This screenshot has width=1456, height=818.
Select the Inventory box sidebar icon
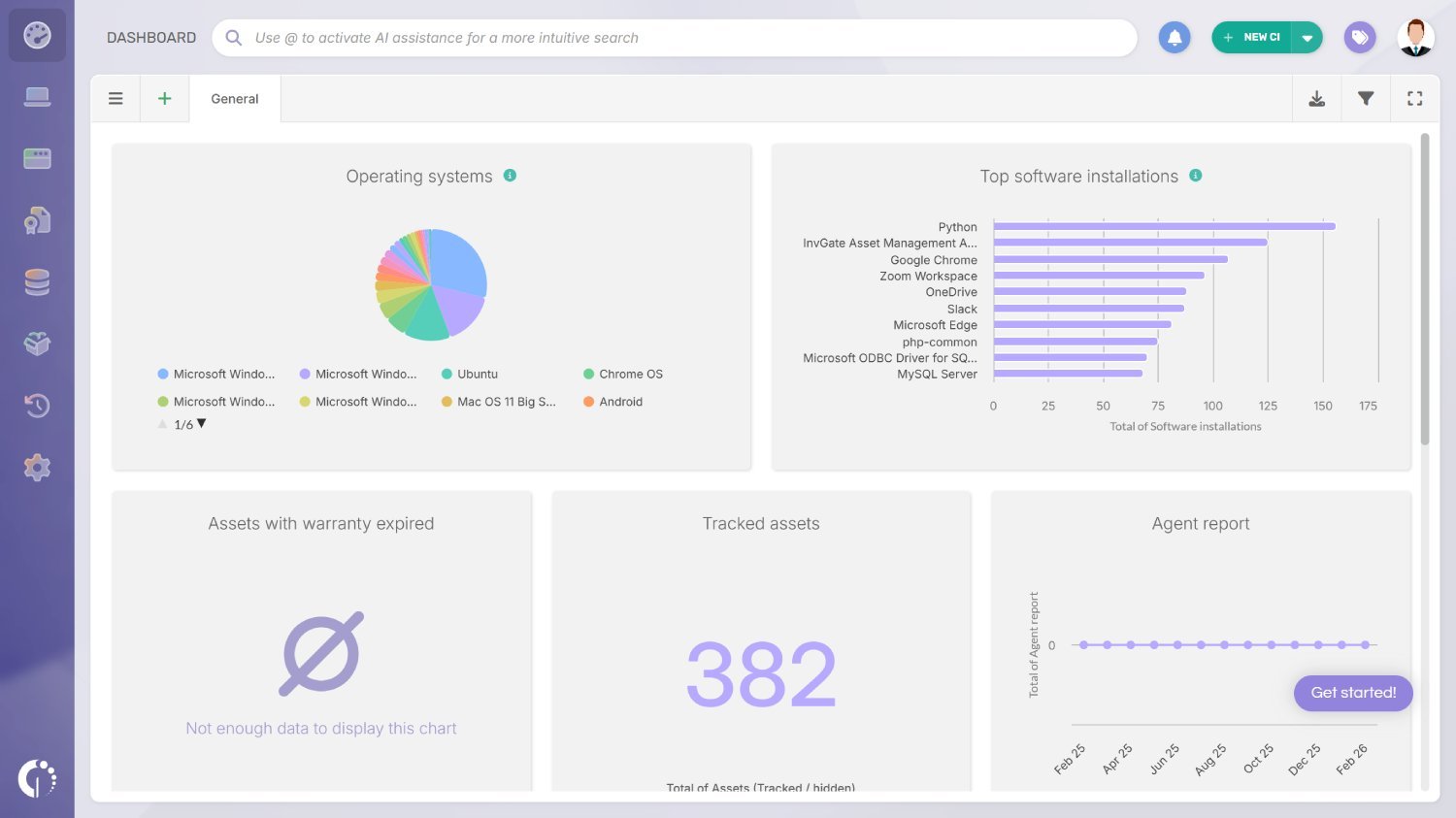pos(37,343)
